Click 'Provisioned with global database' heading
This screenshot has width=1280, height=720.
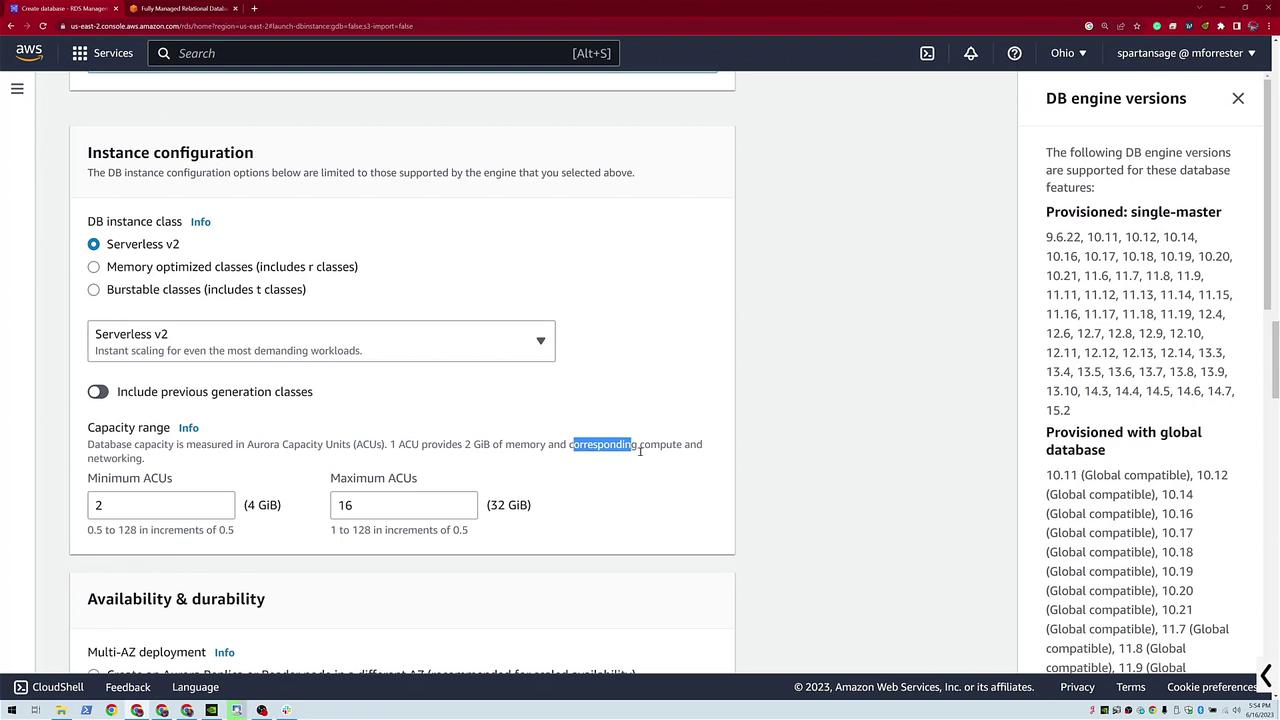pyautogui.click(x=1124, y=441)
